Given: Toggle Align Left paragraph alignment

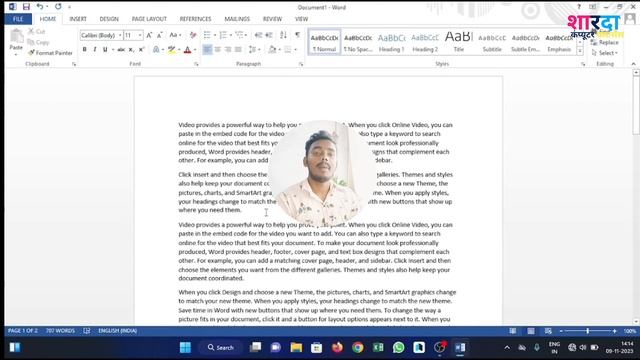Looking at the screenshot, I should pos(207,49).
